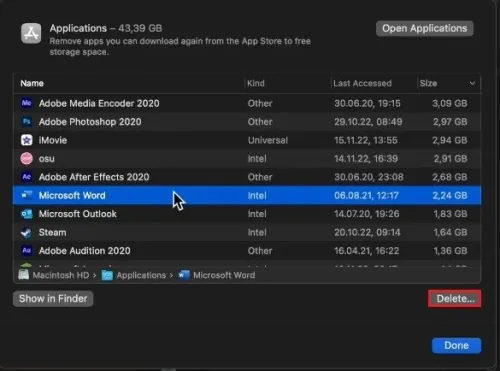The height and width of the screenshot is (371, 500).
Task: Sort the list by Size column header
Action: tap(428, 83)
